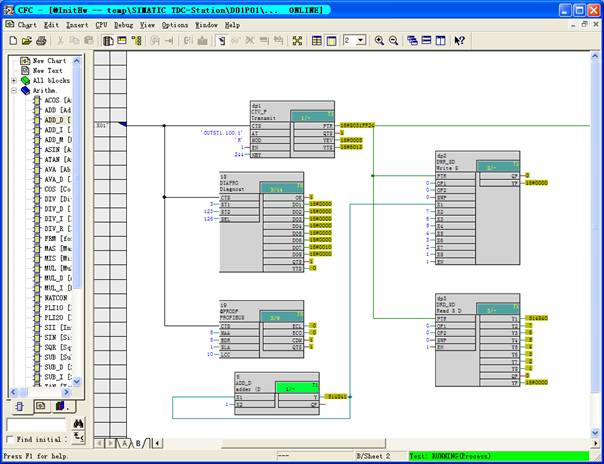Click the New chart toolbar icon
Screen dimensions: 604x464
(13, 41)
